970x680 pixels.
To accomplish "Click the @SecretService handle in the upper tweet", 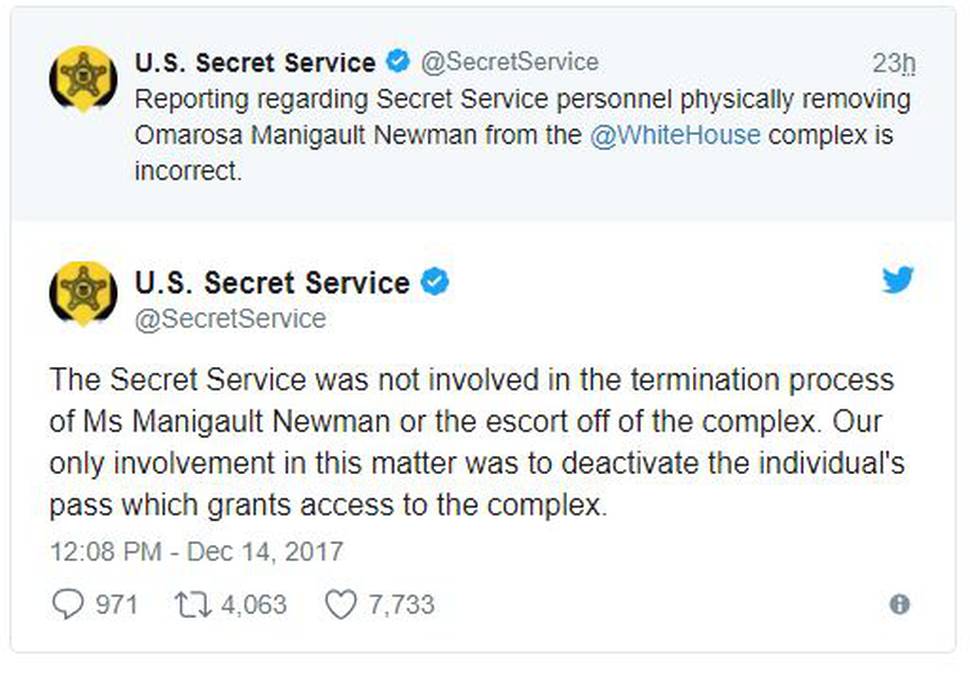I will [510, 62].
